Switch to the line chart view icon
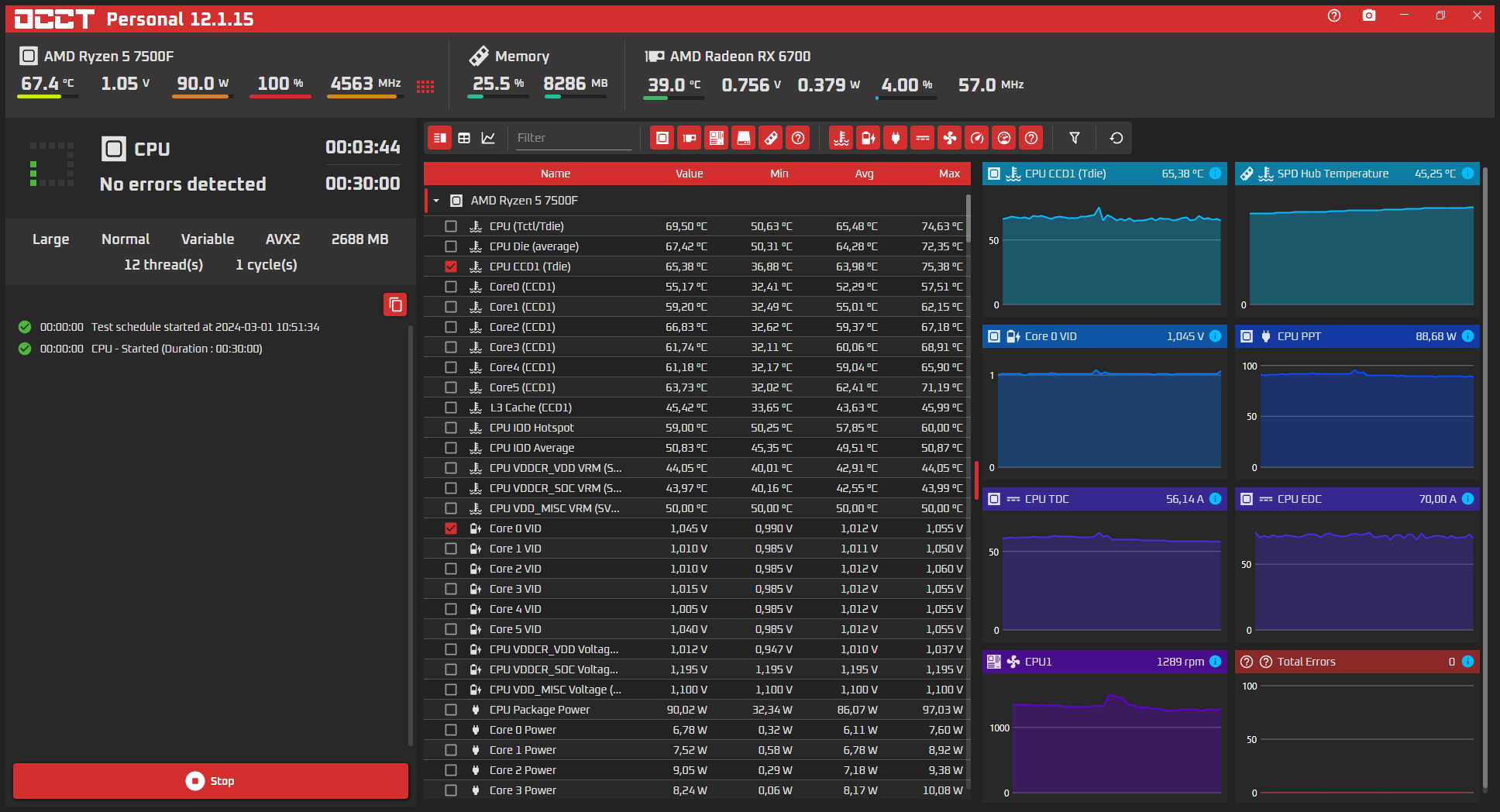Image resolution: width=1500 pixels, height=812 pixels. click(x=488, y=138)
